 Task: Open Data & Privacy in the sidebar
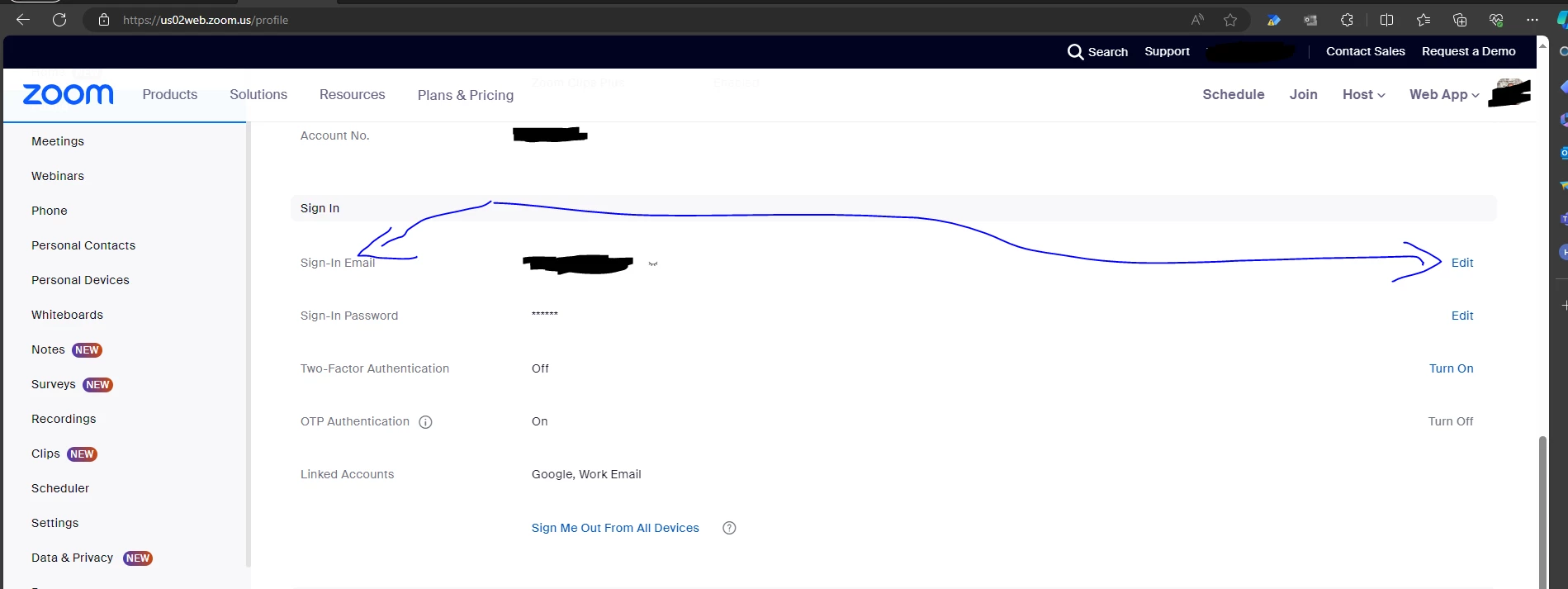click(73, 558)
